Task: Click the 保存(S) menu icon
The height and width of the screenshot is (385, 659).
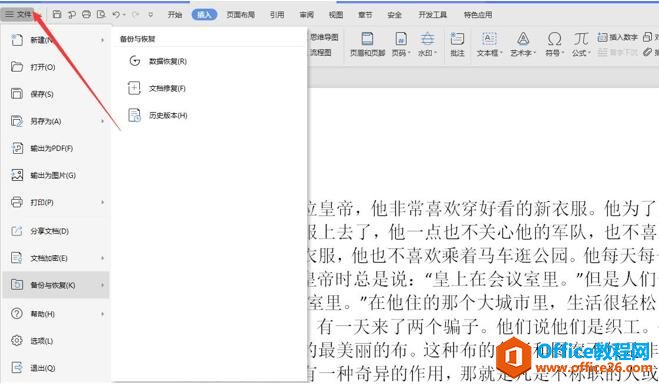Action: click(x=17, y=94)
